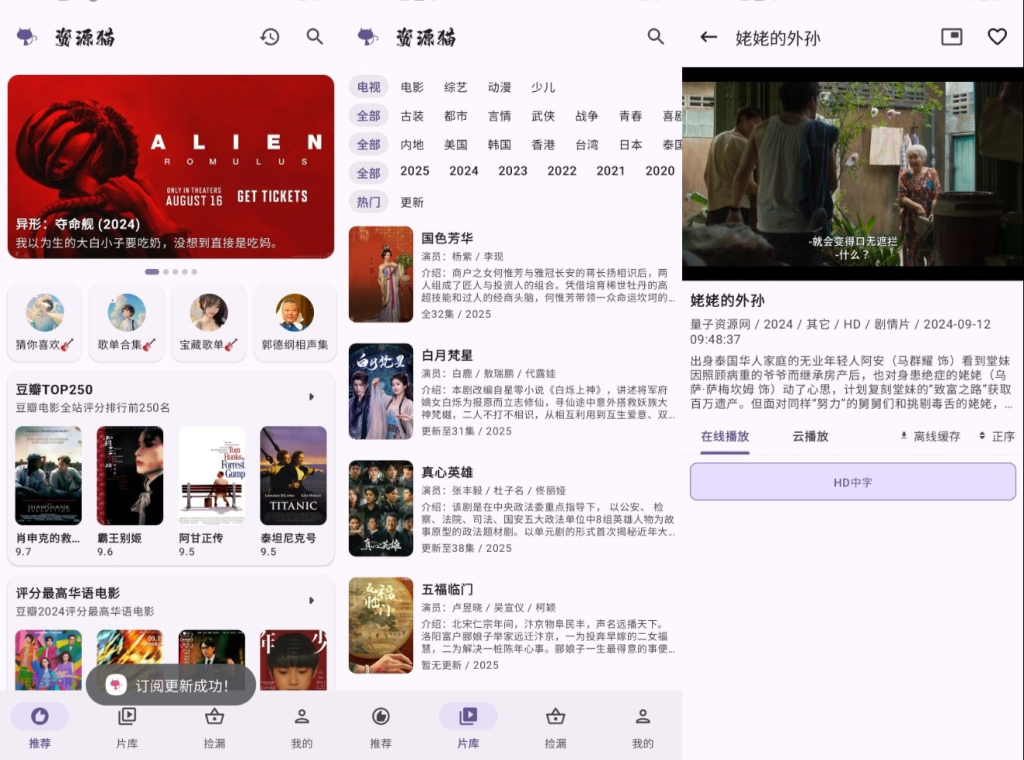Viewport: 1024px width, 760px height.
Task: Open 阿甘正传 poster
Action: coord(212,475)
